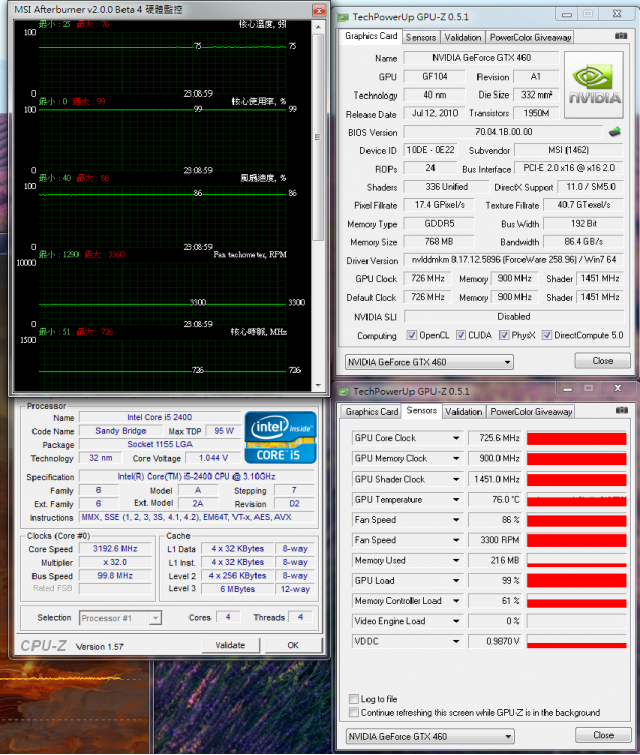Click CPU-Z Core Voltage value 1.044 V
The image size is (640, 755).
point(213,458)
